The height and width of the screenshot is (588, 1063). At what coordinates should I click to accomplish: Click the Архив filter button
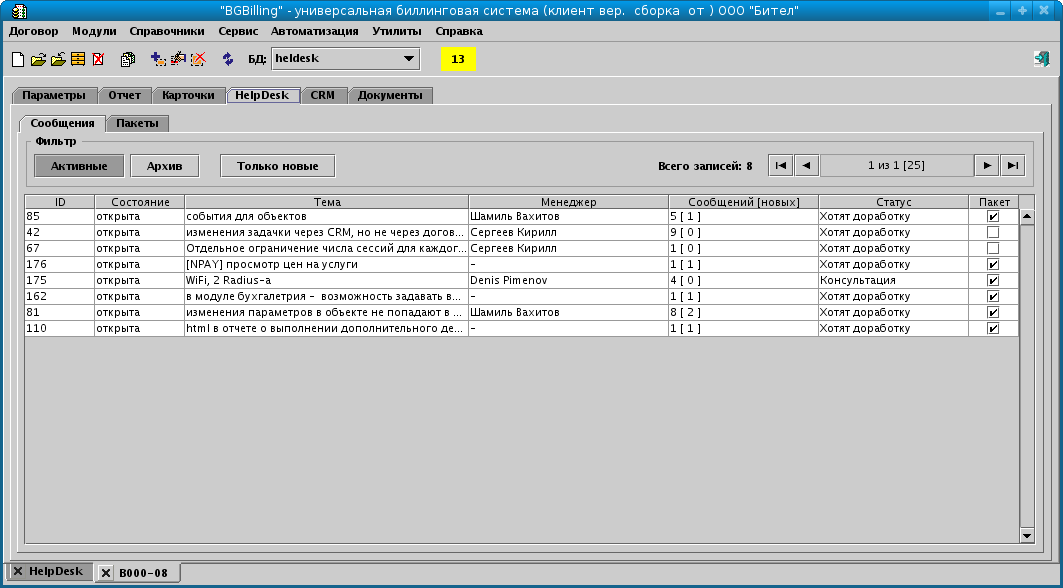tap(163, 165)
